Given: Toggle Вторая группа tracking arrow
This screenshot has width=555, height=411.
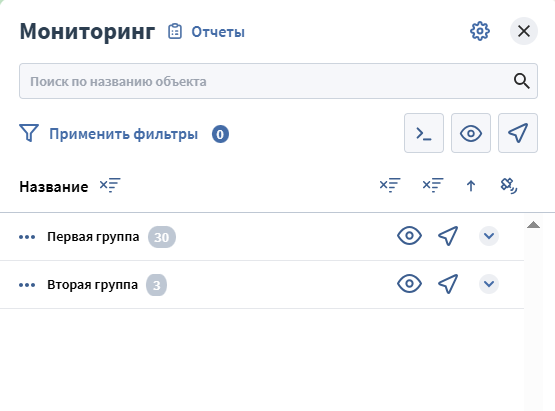Looking at the screenshot, I should click(x=448, y=284).
